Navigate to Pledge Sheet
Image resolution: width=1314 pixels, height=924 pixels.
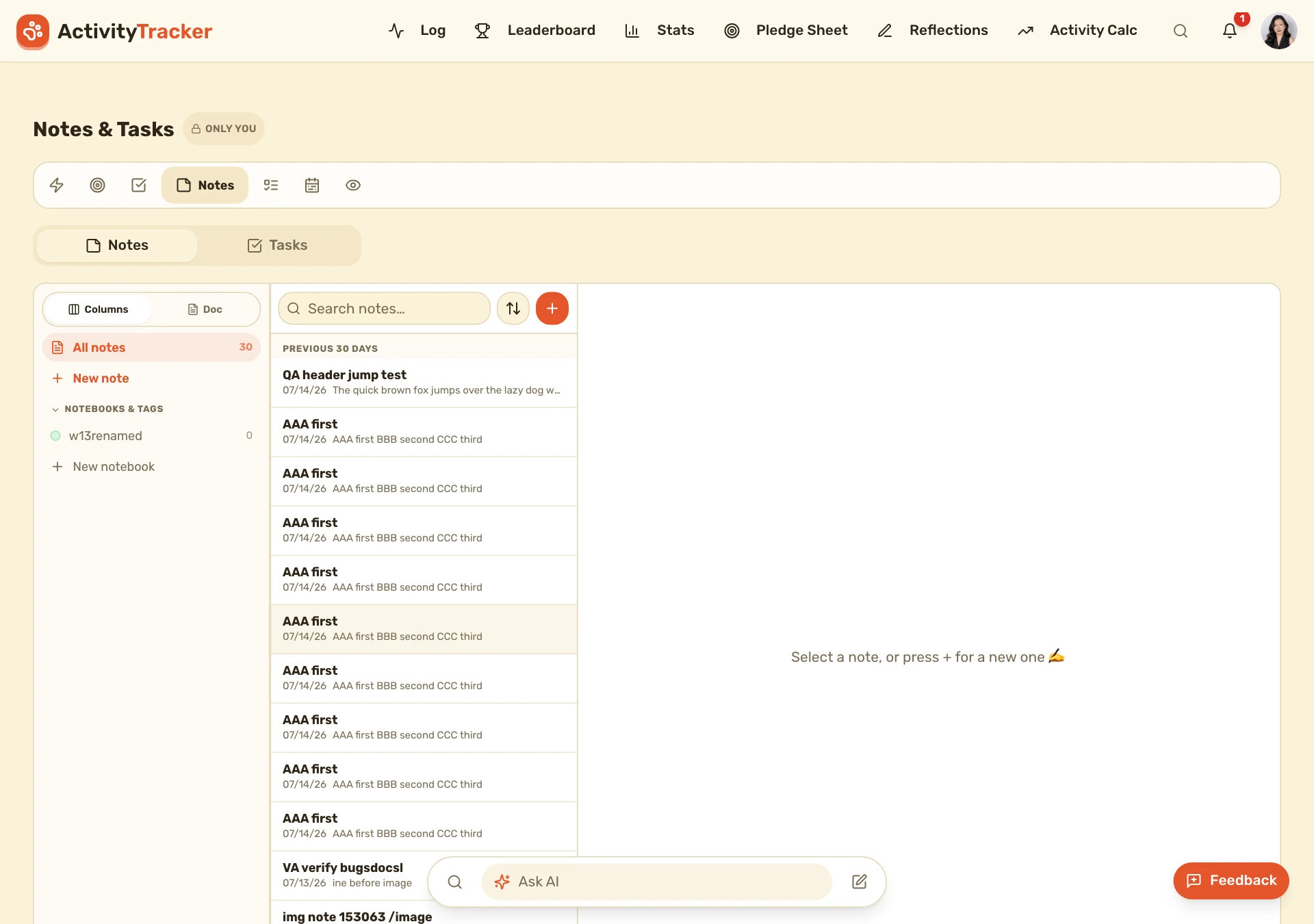coord(786,31)
